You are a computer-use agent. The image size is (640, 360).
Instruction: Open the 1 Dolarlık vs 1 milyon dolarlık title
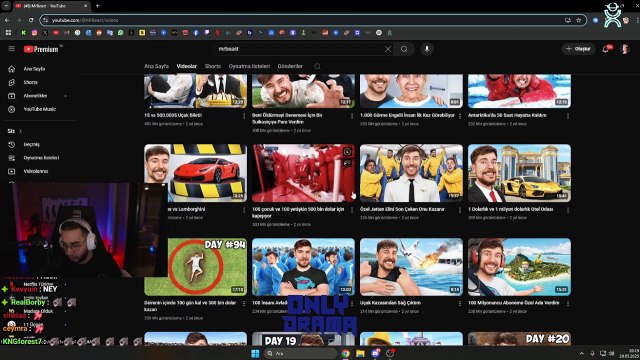511,209
